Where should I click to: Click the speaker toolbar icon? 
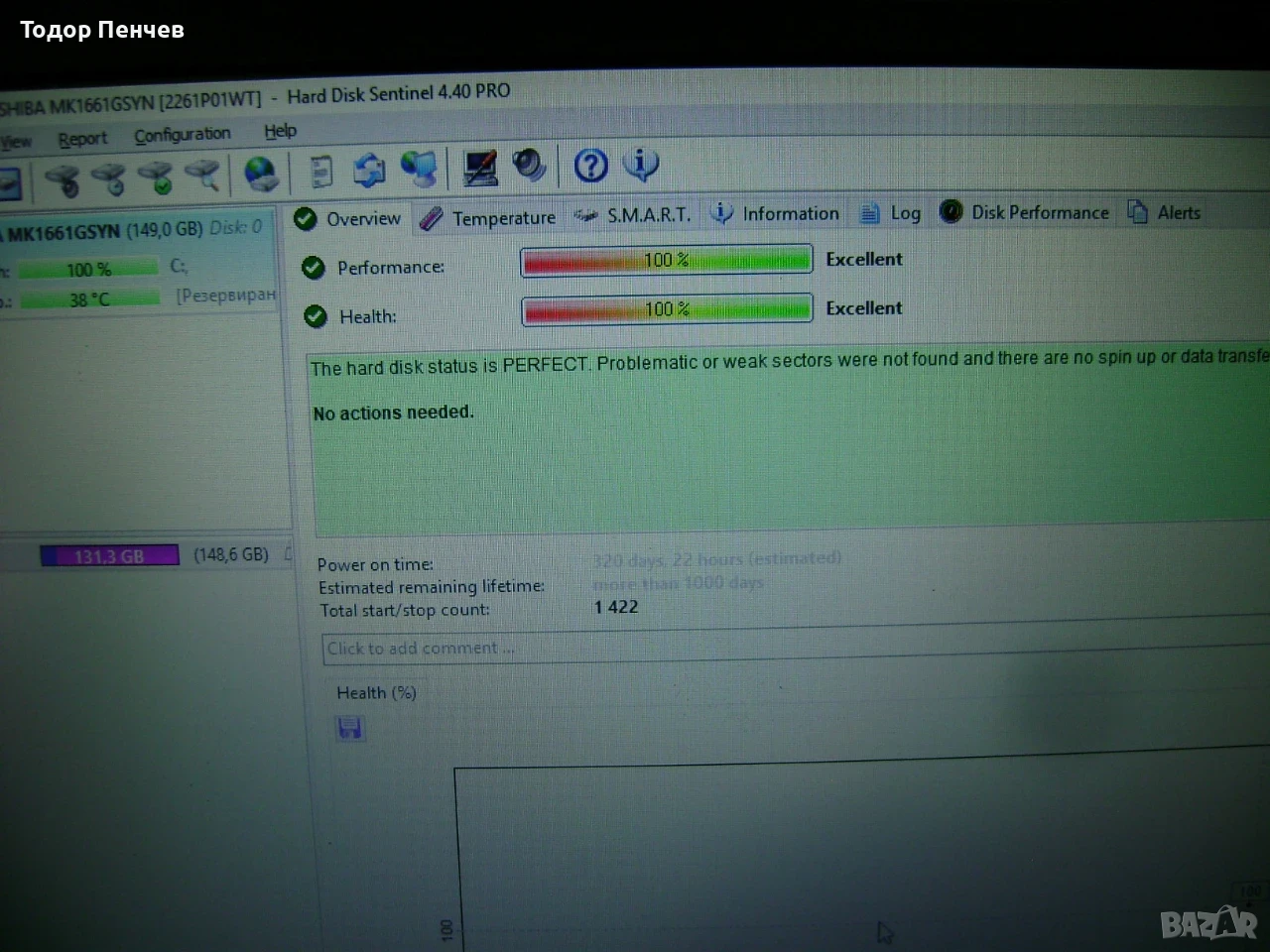tap(530, 165)
